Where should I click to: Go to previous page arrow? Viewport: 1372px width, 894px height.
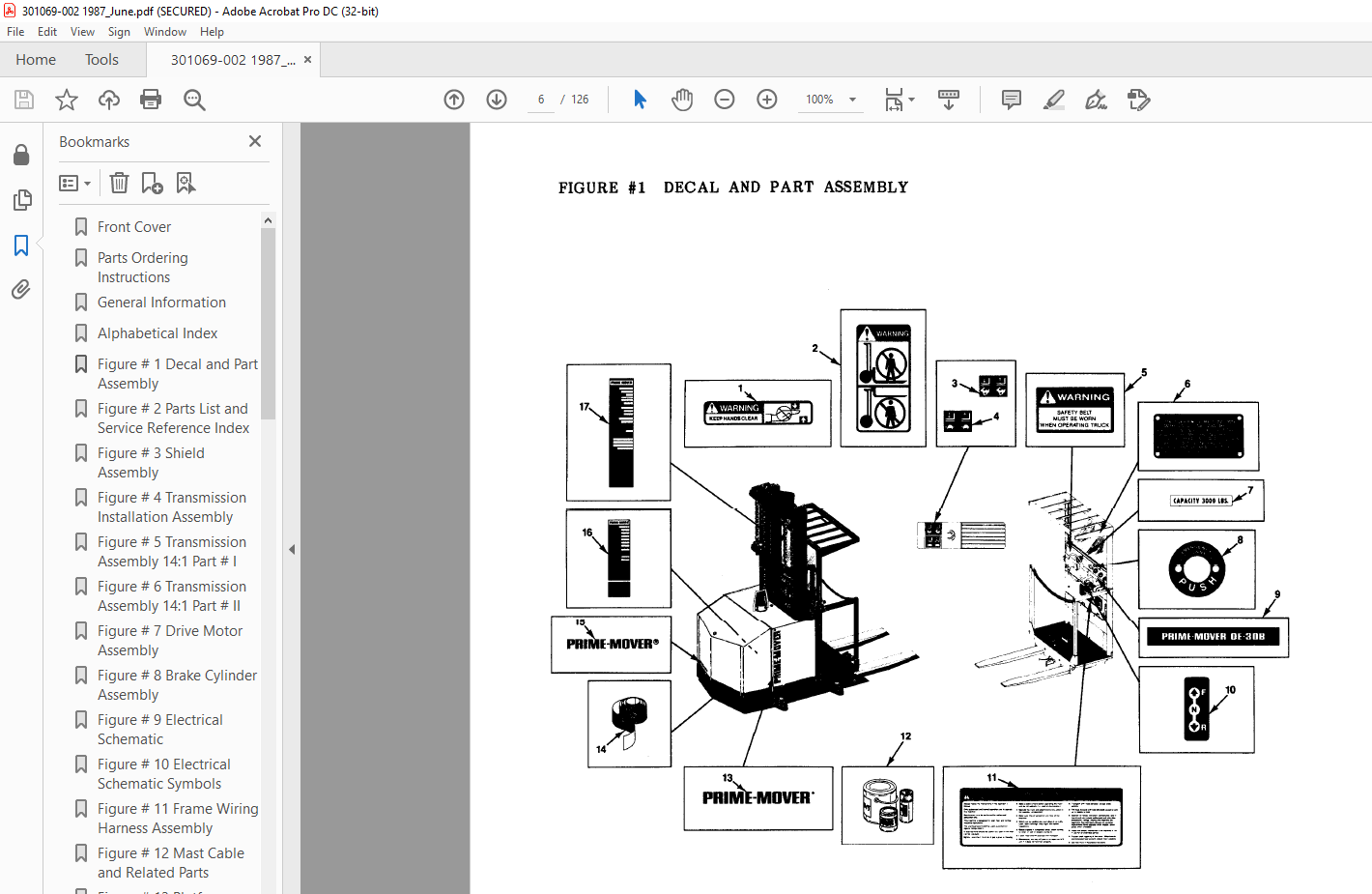454,100
